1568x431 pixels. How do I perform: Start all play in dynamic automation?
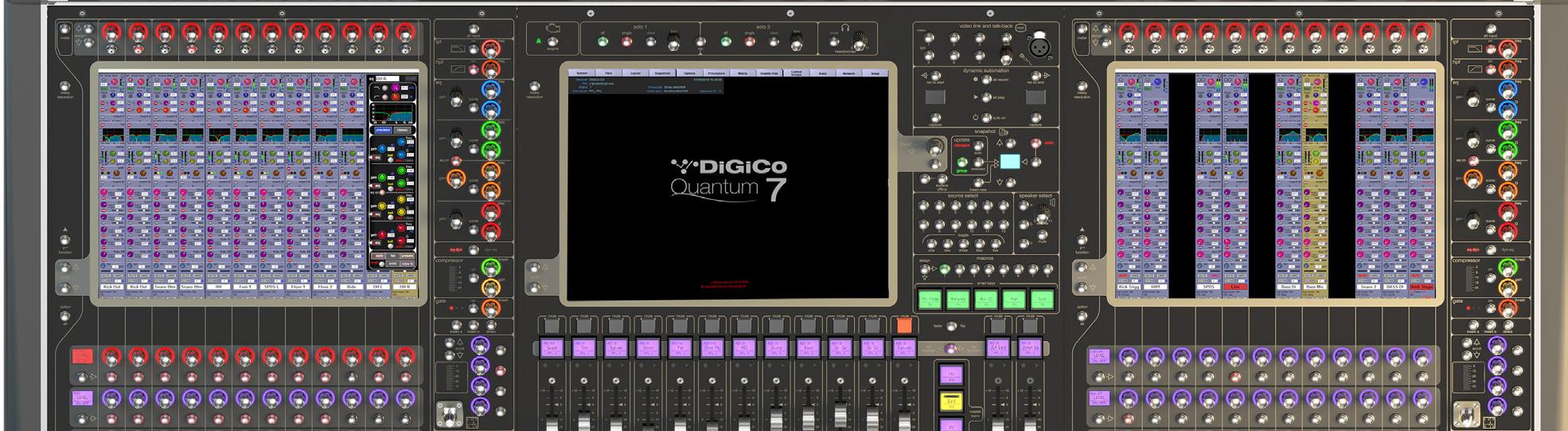click(x=985, y=97)
